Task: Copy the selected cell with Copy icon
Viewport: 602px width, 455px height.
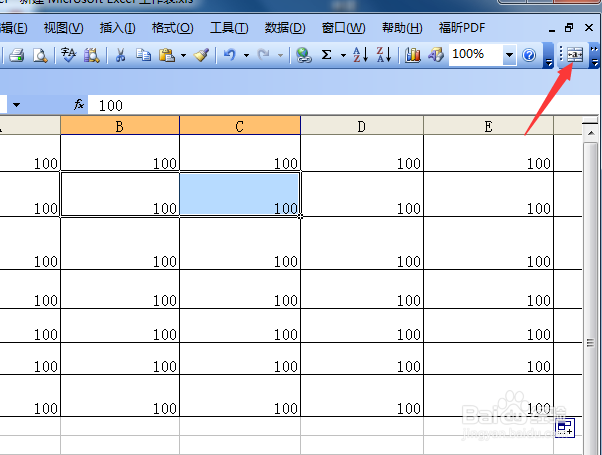Action: coord(144,55)
